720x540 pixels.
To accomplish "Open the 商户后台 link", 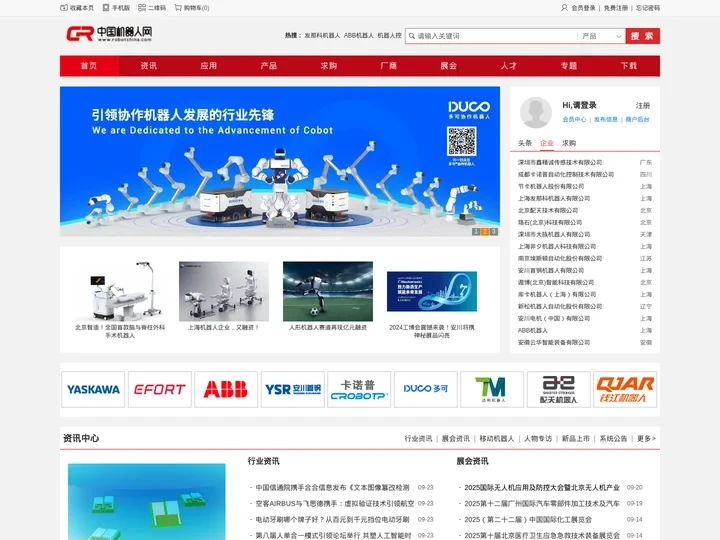I will pos(637,119).
